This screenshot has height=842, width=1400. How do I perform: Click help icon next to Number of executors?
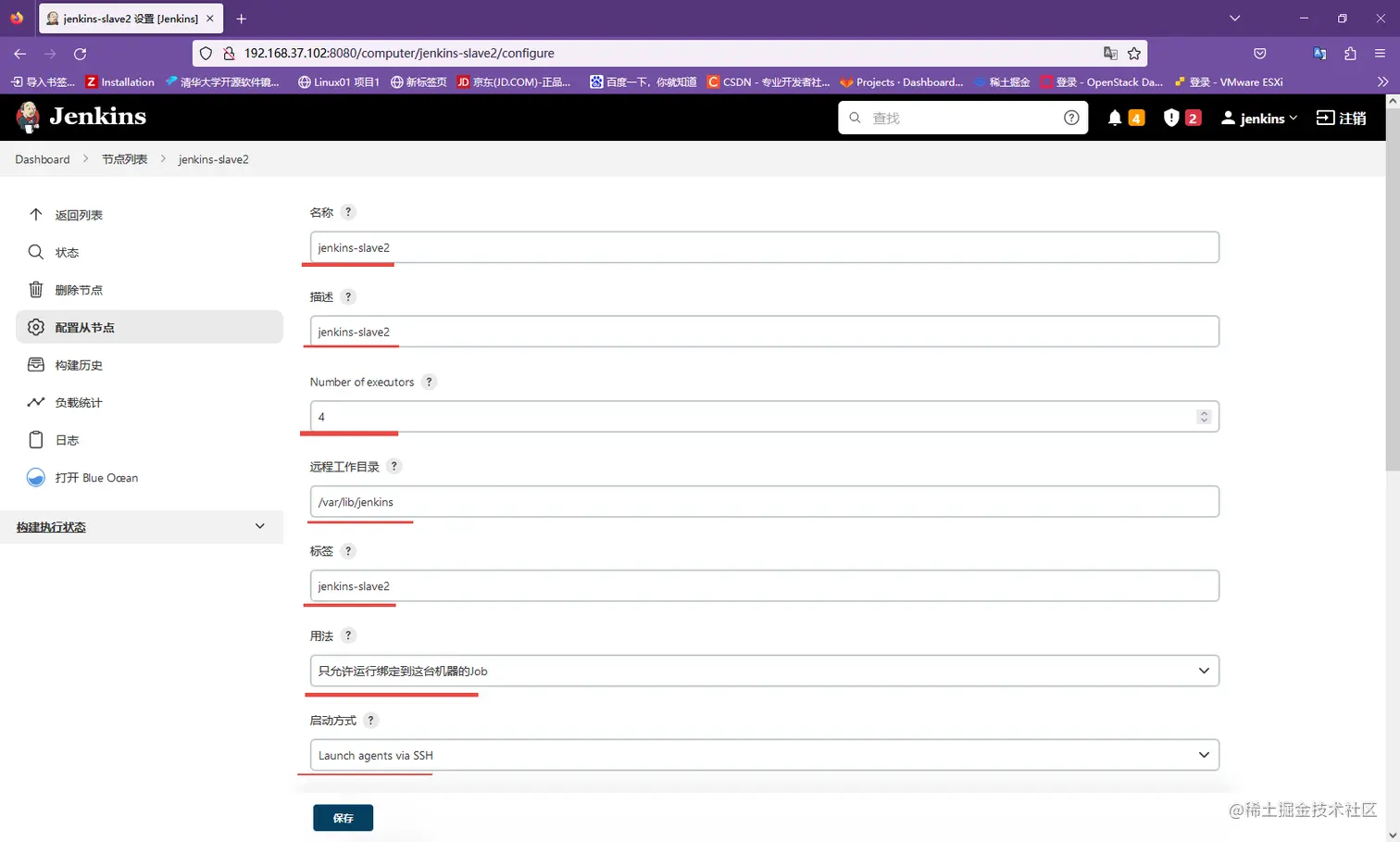(x=429, y=382)
